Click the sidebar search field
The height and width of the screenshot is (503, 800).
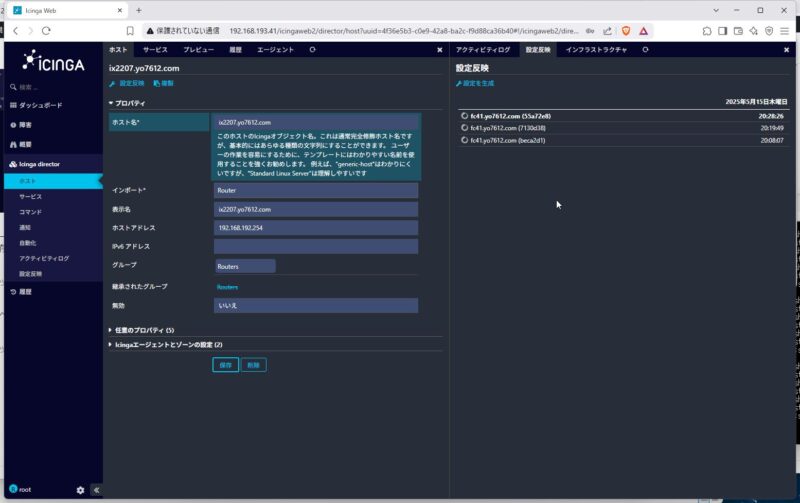pyautogui.click(x=53, y=87)
